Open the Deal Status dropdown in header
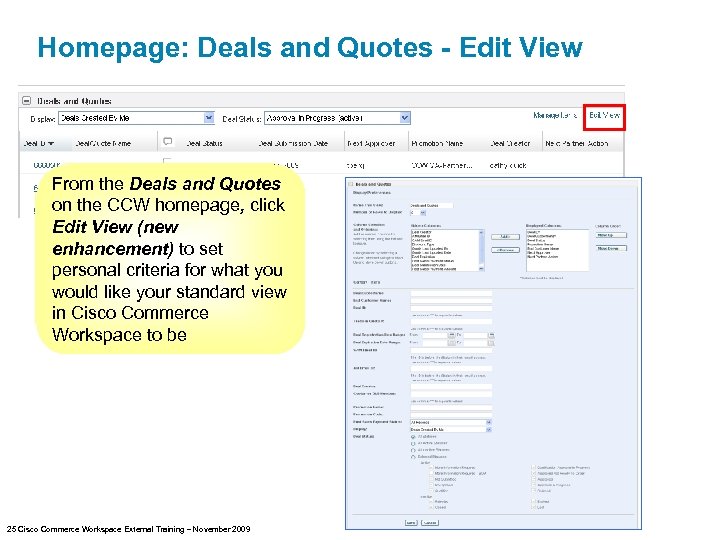 click(x=338, y=118)
